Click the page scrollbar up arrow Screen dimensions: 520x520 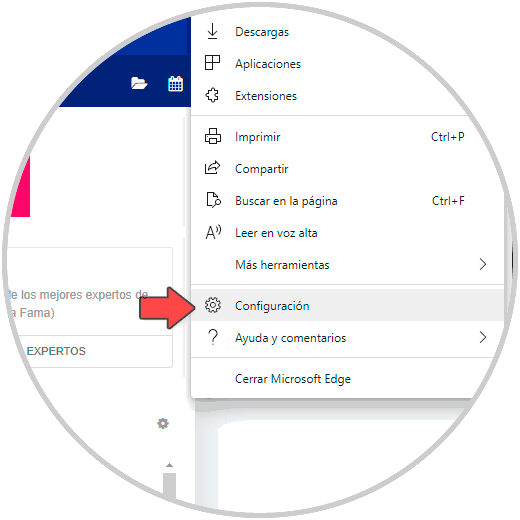tap(169, 465)
